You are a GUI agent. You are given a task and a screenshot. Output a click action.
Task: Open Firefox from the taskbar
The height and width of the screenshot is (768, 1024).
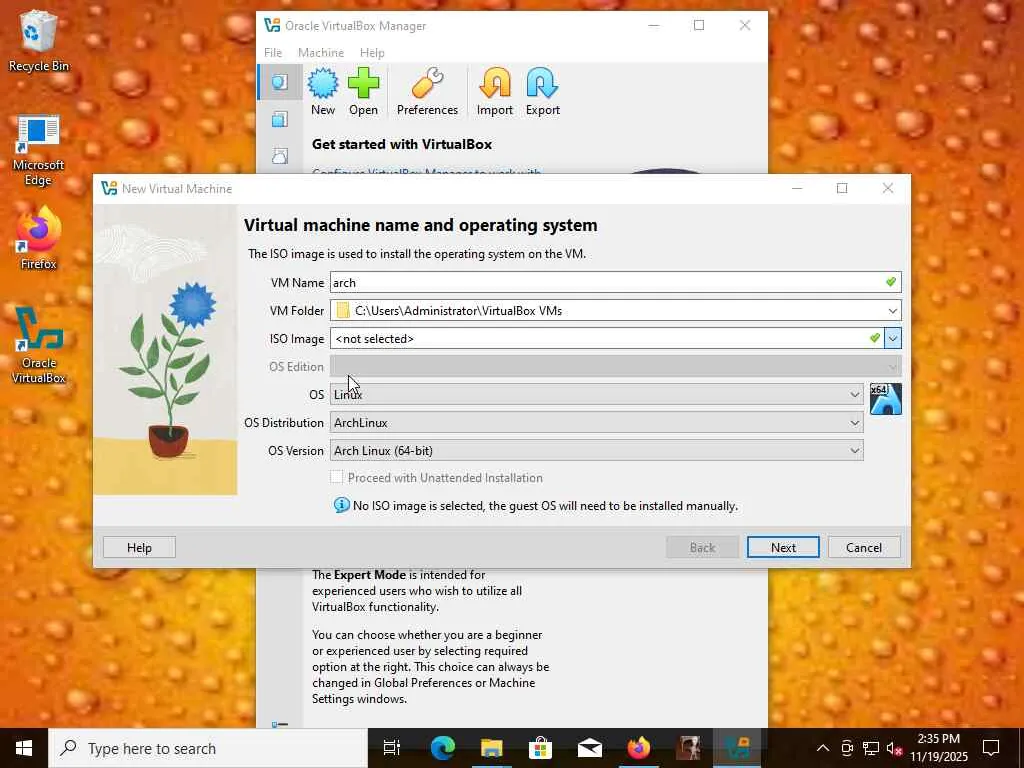tap(639, 748)
